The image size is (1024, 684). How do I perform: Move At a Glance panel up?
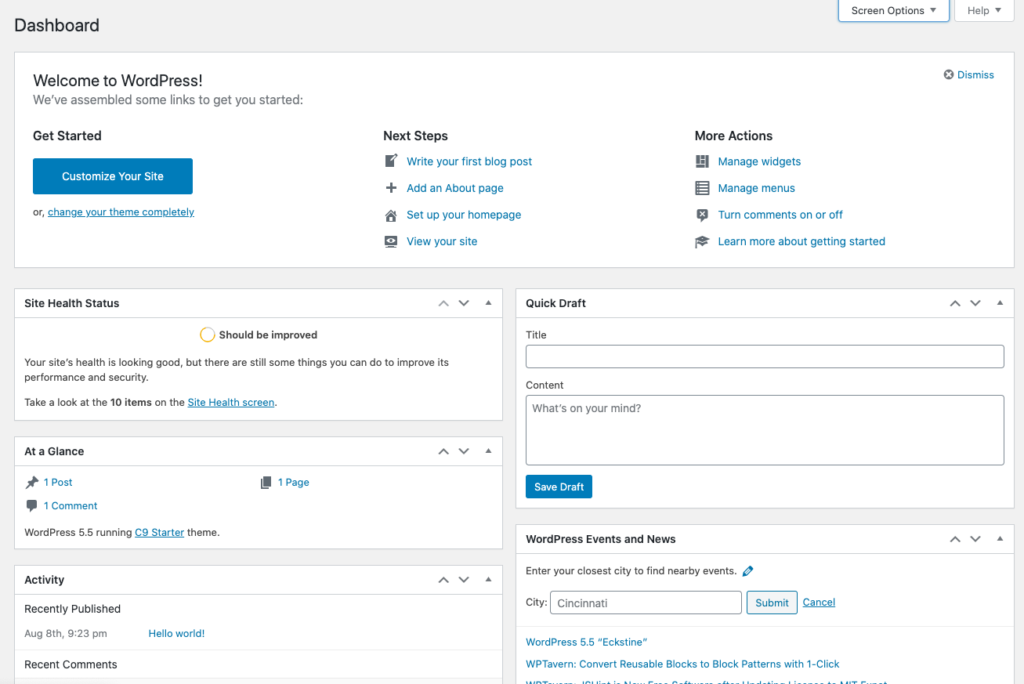443,451
